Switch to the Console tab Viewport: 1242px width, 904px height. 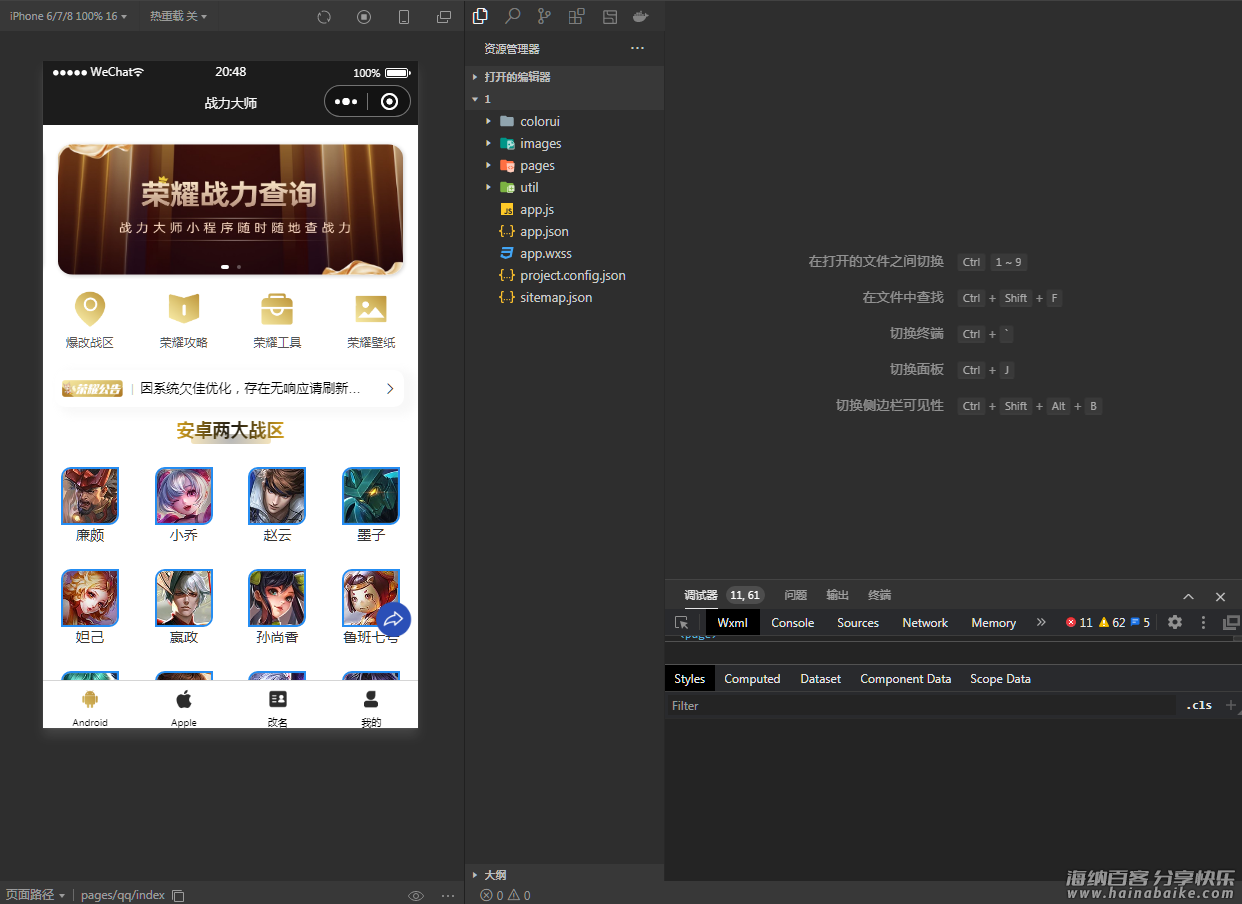[793, 622]
